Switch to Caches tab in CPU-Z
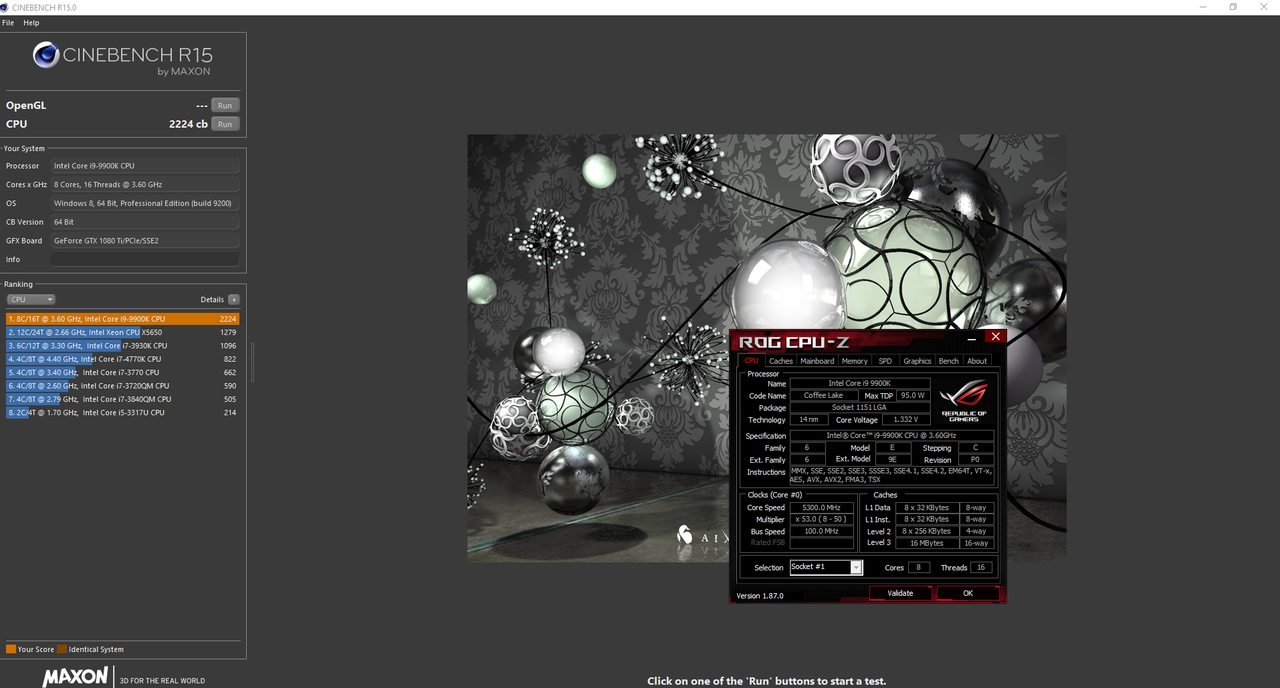The image size is (1280, 688). pyautogui.click(x=781, y=361)
